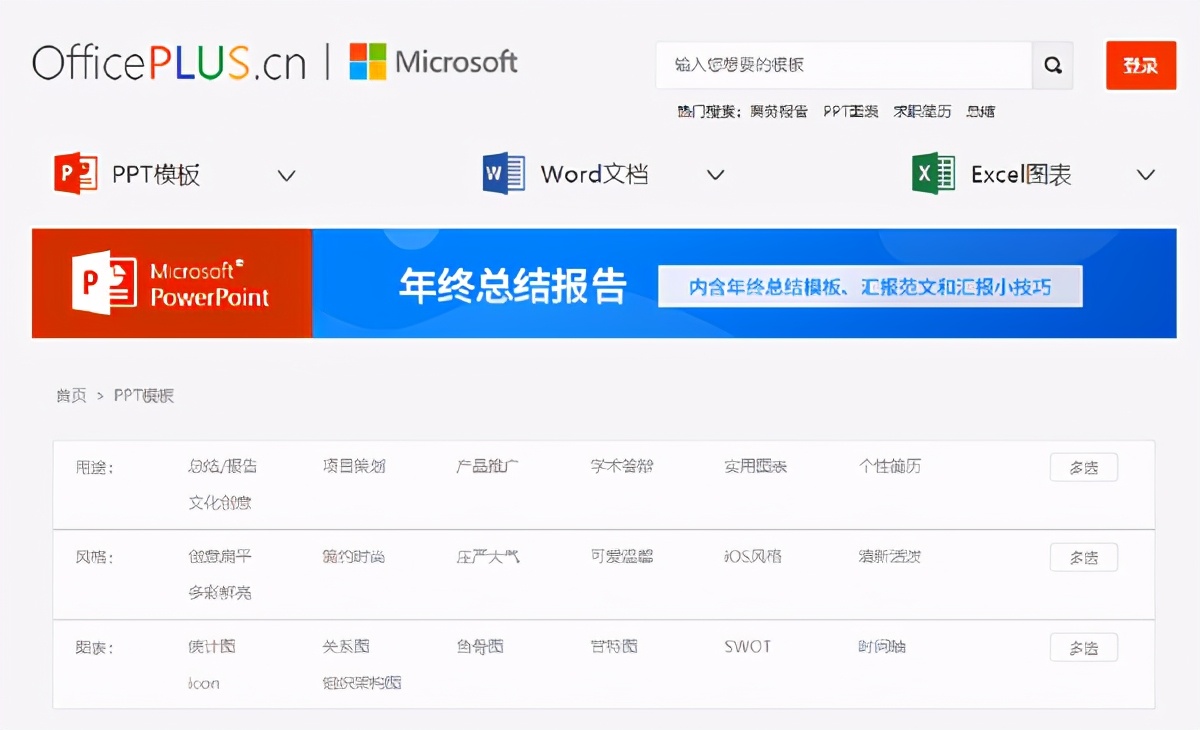Click the Microsoft four-square logo

[367, 62]
